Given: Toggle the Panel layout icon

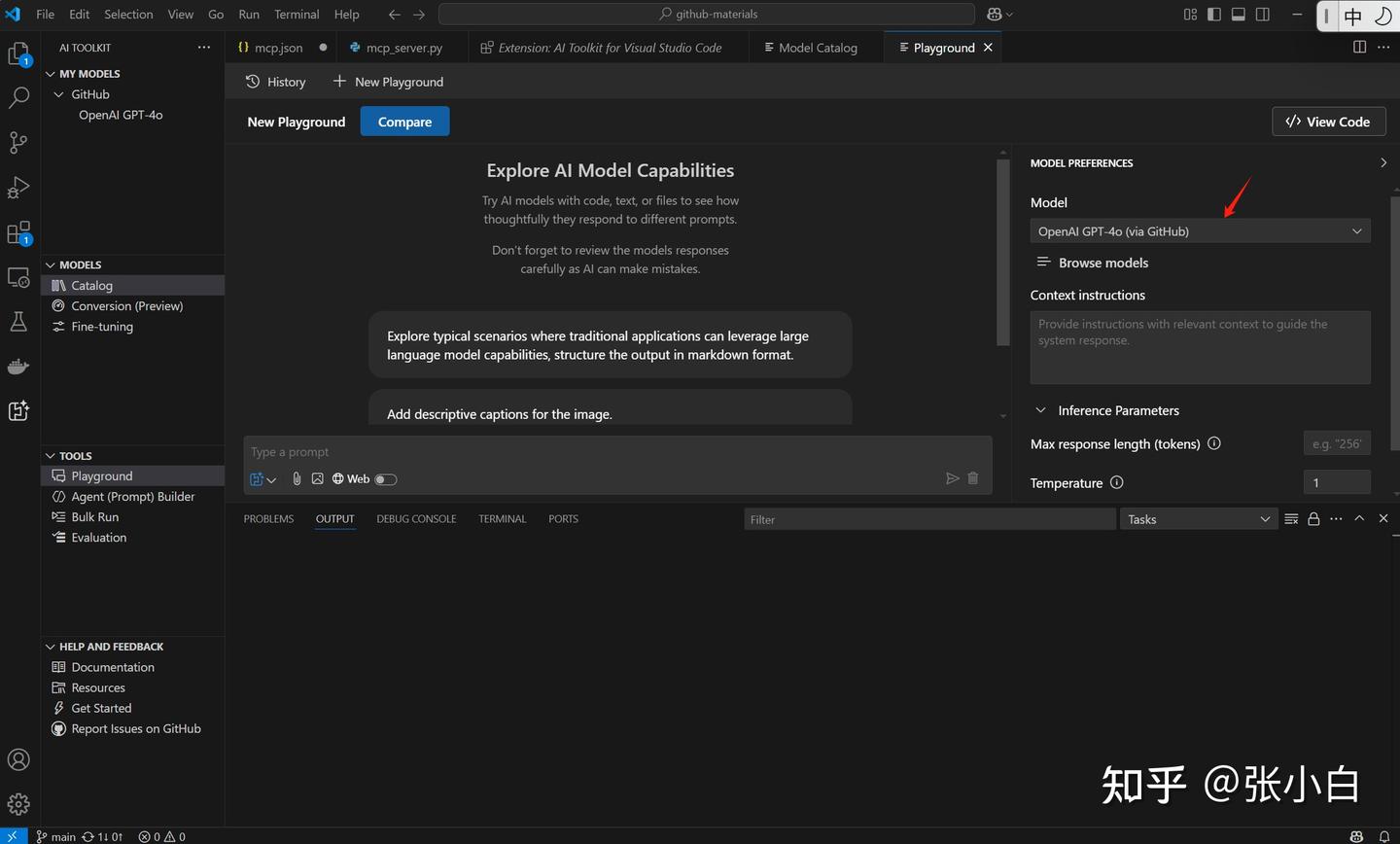Looking at the screenshot, I should click(1239, 15).
